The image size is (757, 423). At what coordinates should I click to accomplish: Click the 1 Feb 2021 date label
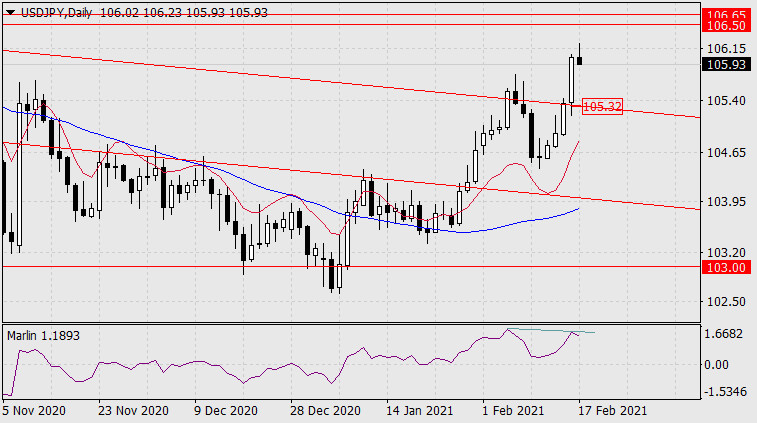pyautogui.click(x=513, y=411)
